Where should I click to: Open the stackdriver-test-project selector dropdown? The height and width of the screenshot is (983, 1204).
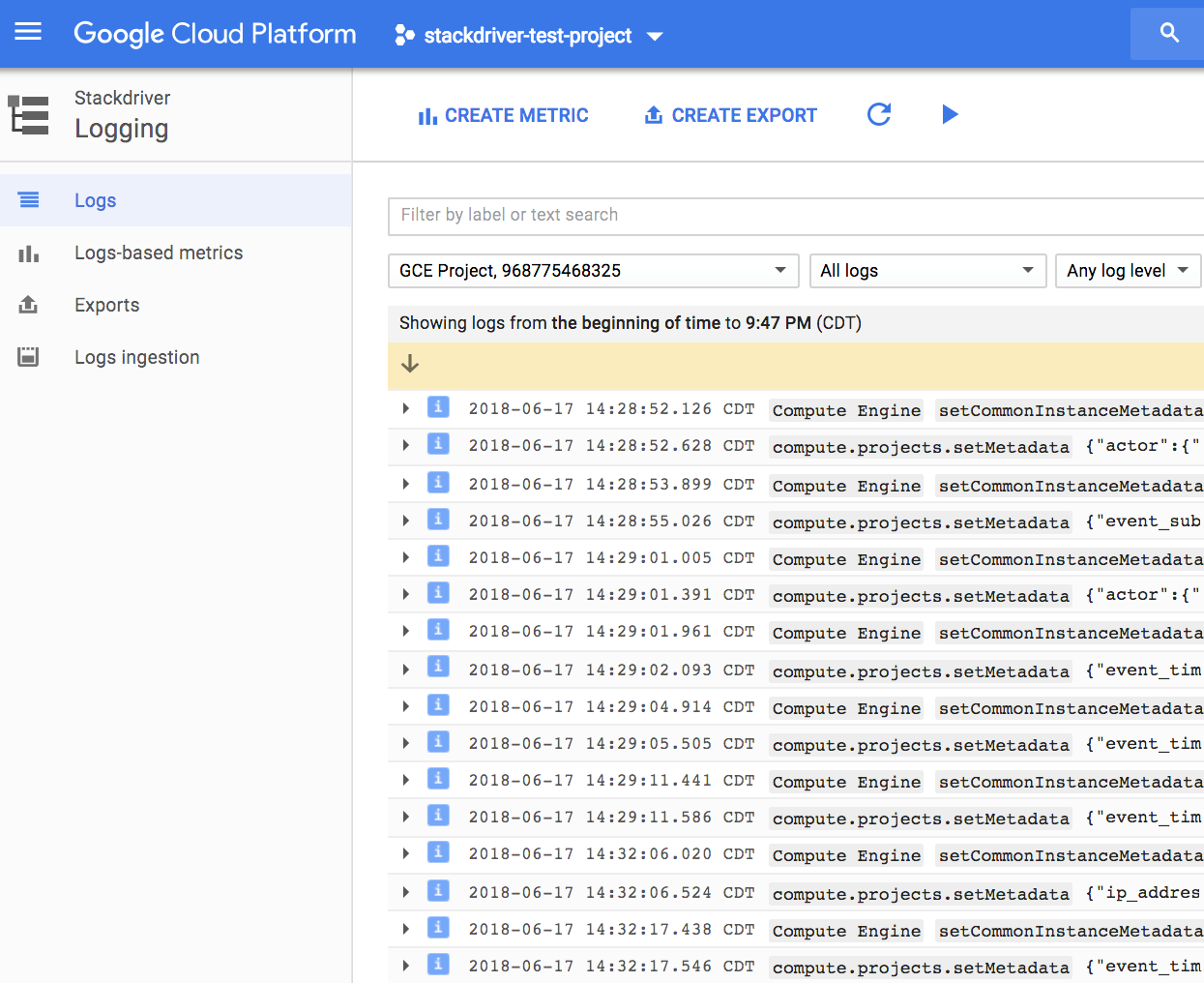530,36
